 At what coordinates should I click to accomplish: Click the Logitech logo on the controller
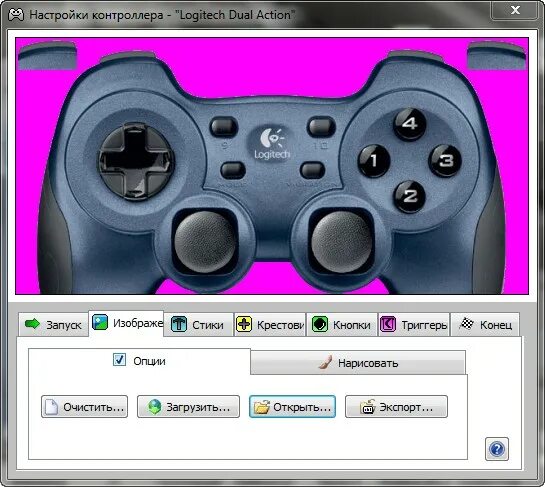[x=271, y=143]
